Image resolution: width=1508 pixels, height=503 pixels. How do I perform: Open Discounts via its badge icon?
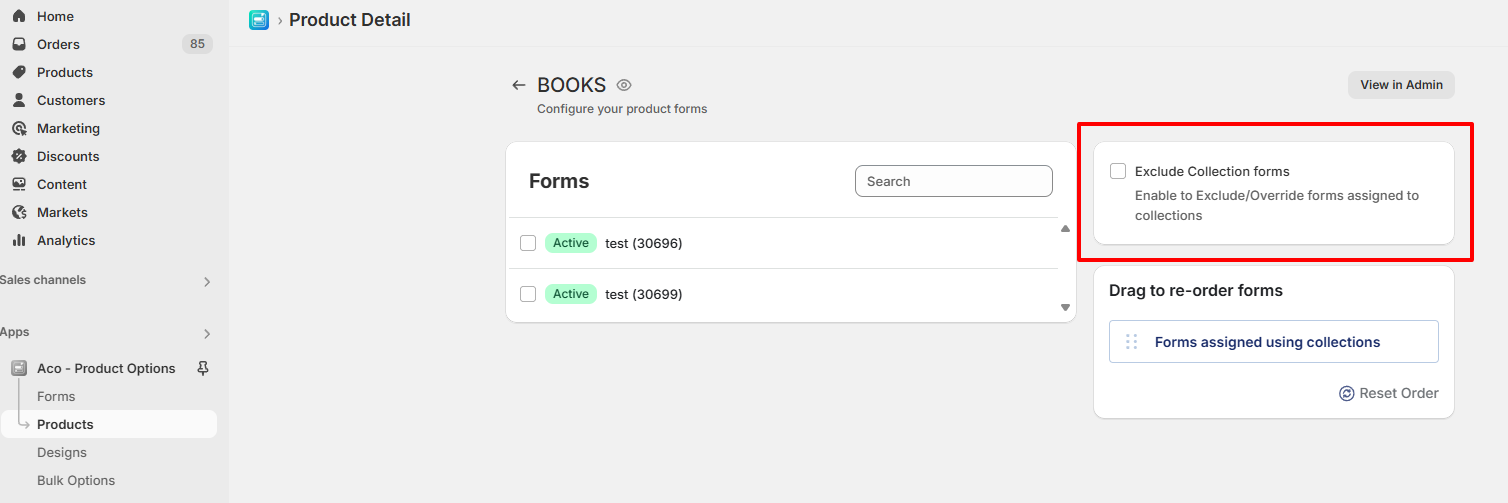coord(19,156)
